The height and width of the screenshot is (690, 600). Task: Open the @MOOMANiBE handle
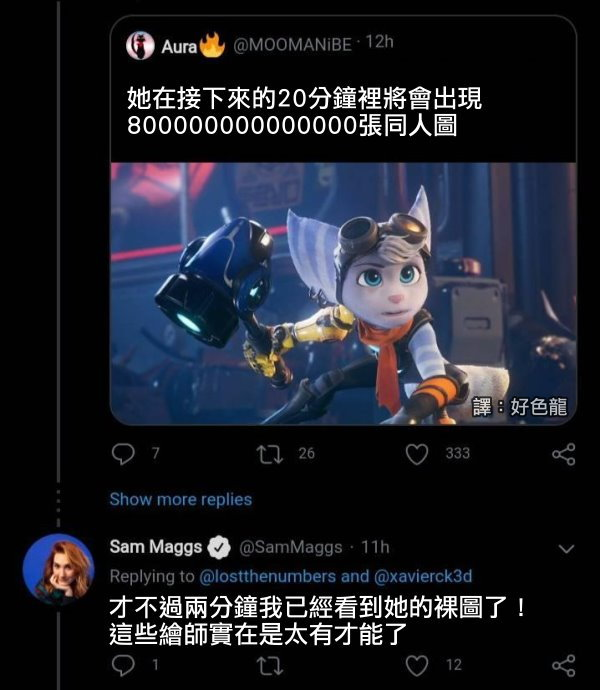293,45
